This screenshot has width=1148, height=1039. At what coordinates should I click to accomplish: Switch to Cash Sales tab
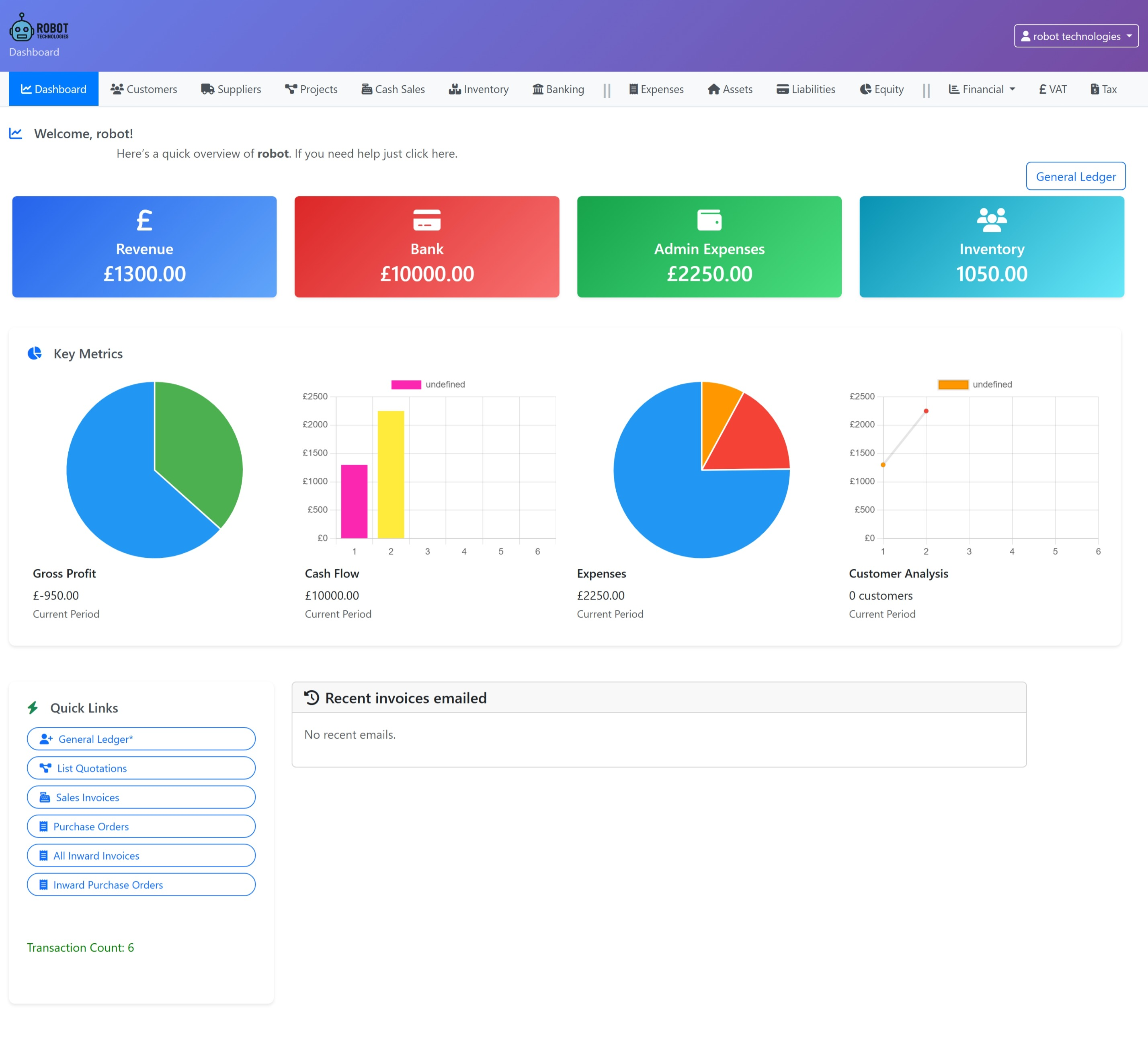[394, 89]
